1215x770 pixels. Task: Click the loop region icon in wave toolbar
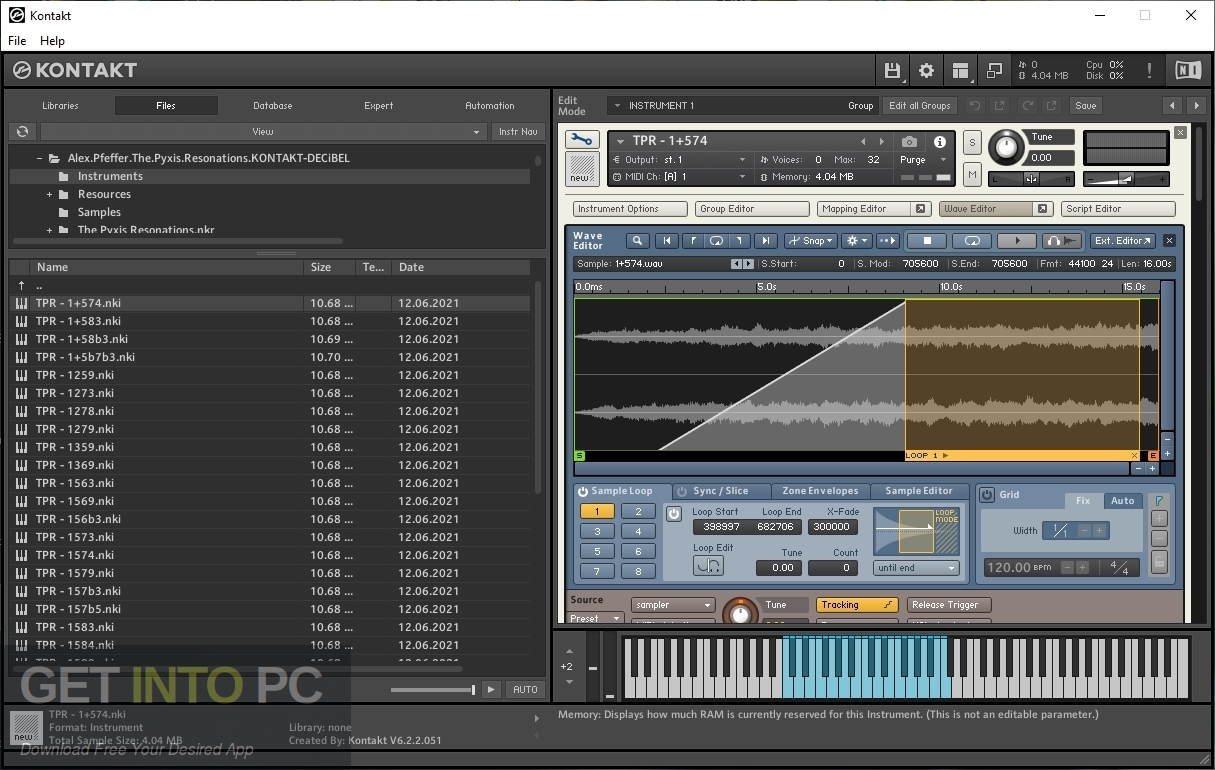pyautogui.click(x=716, y=240)
